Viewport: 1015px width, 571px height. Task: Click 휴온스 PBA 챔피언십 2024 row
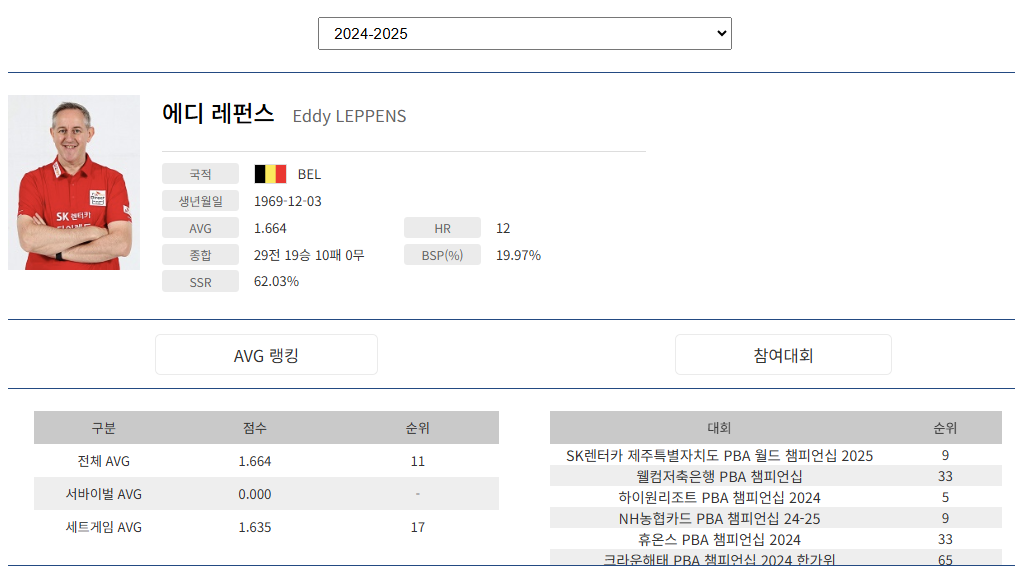[x=775, y=539]
